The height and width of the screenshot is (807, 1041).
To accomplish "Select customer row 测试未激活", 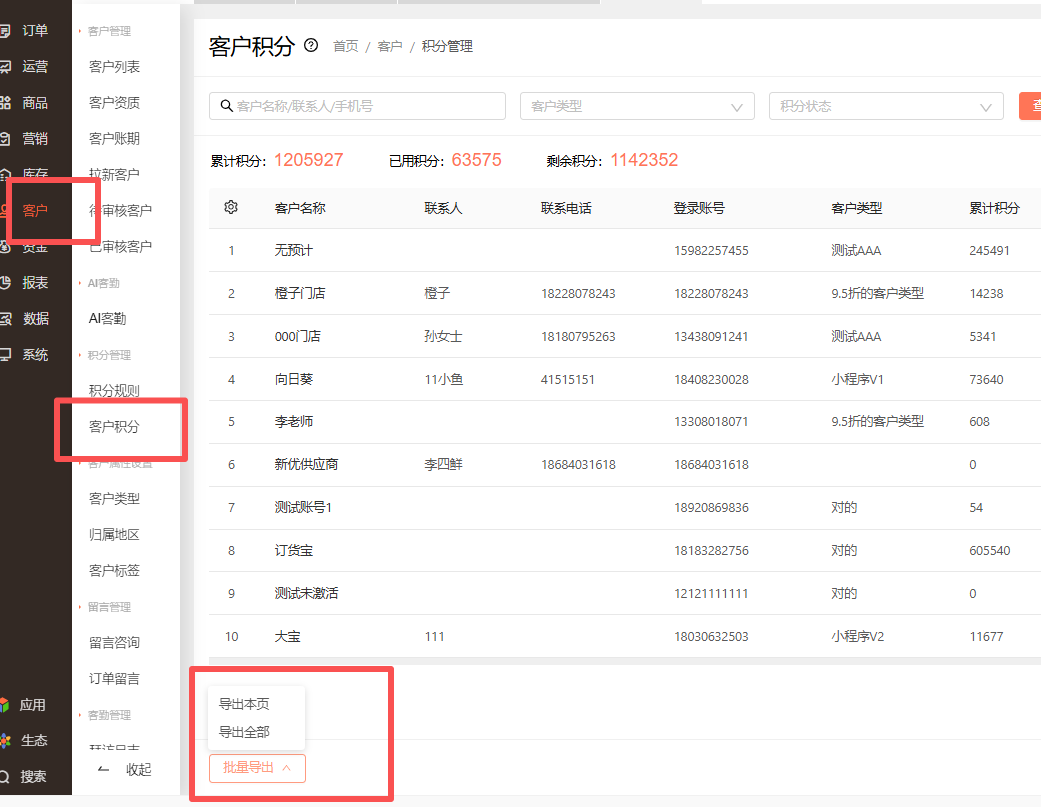I will [x=625, y=593].
